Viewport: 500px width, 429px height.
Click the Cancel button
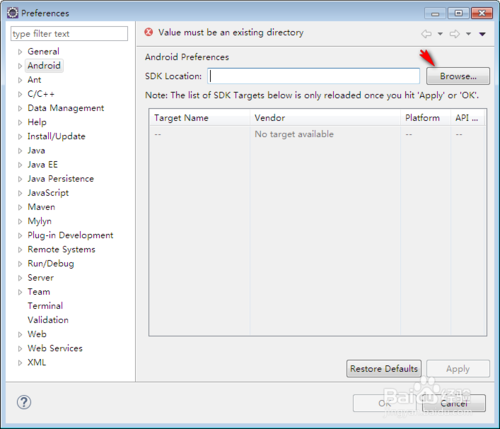[x=454, y=403]
